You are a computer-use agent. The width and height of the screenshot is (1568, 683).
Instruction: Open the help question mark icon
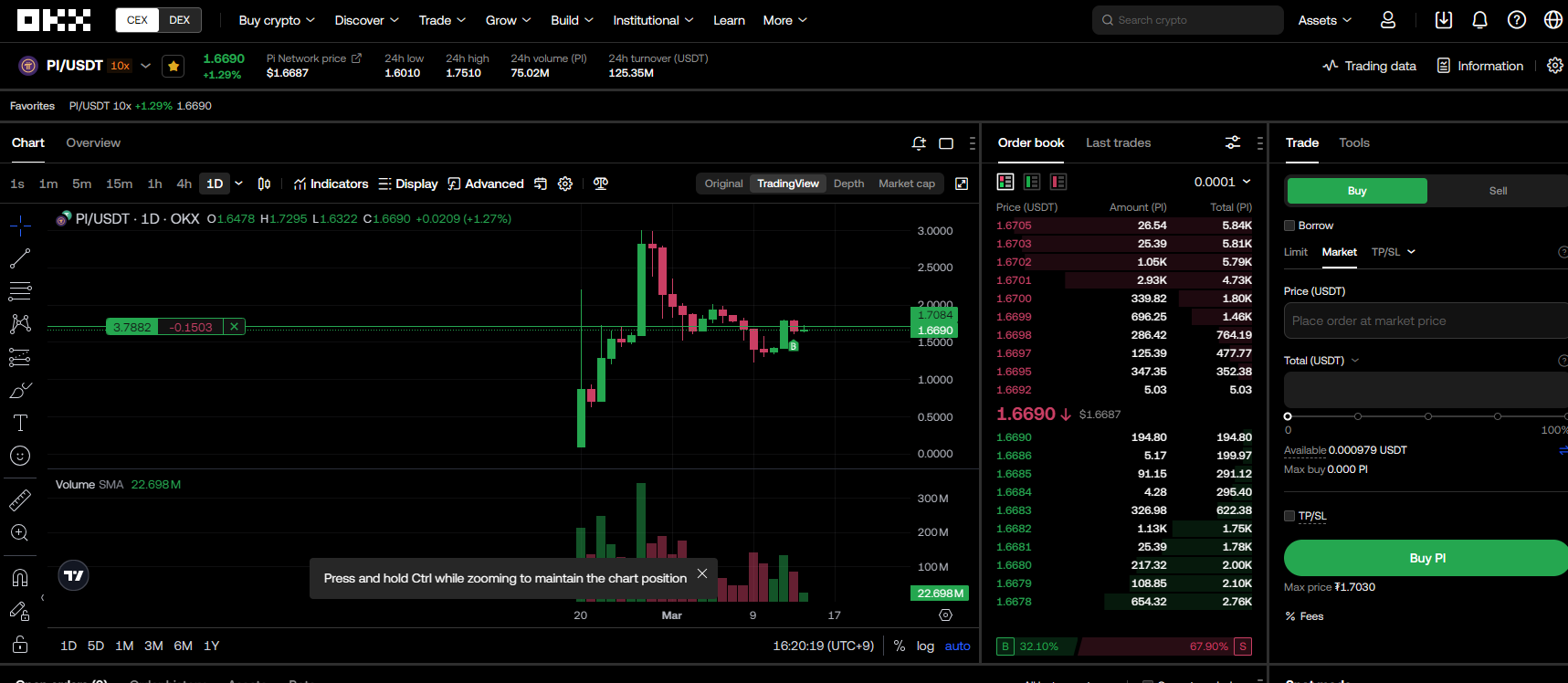tap(1517, 20)
